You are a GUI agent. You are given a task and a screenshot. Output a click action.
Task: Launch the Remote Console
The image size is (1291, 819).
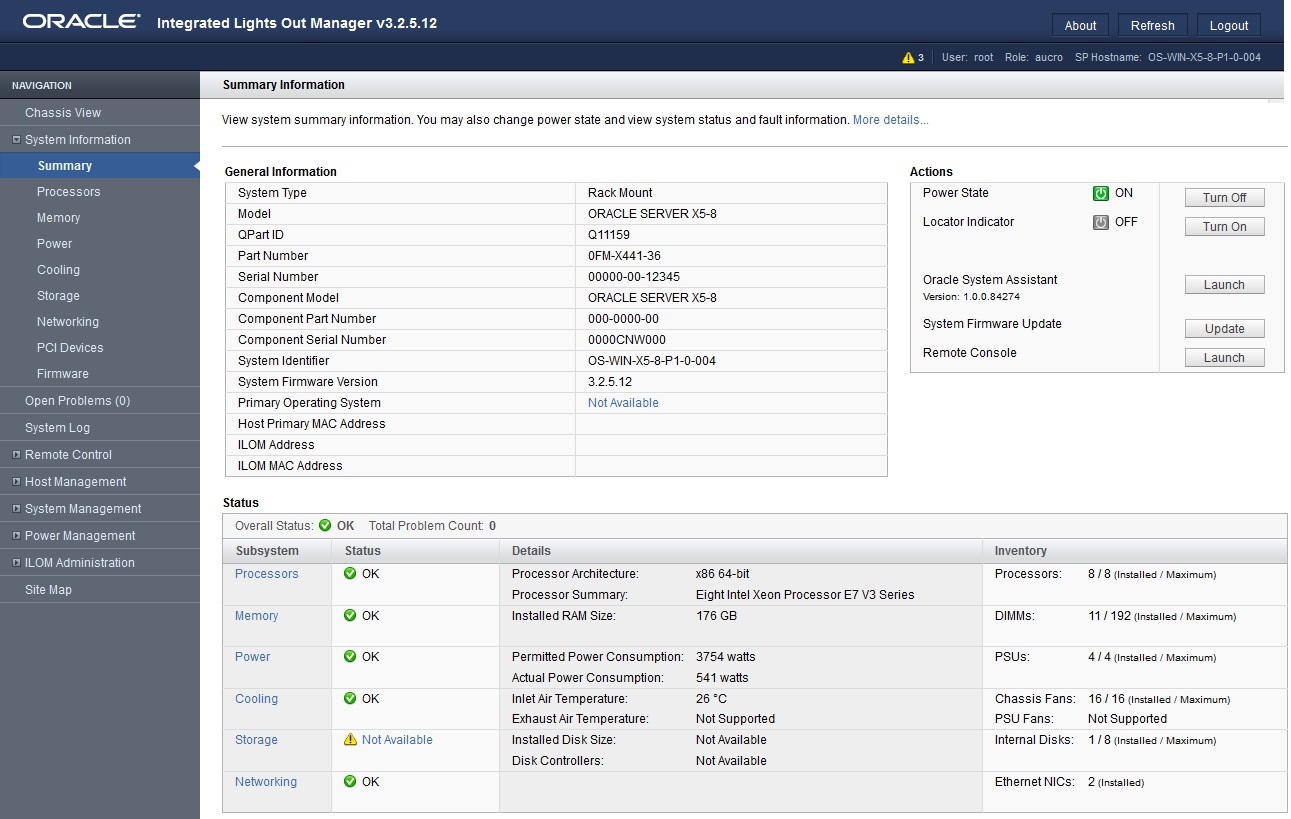(1224, 357)
